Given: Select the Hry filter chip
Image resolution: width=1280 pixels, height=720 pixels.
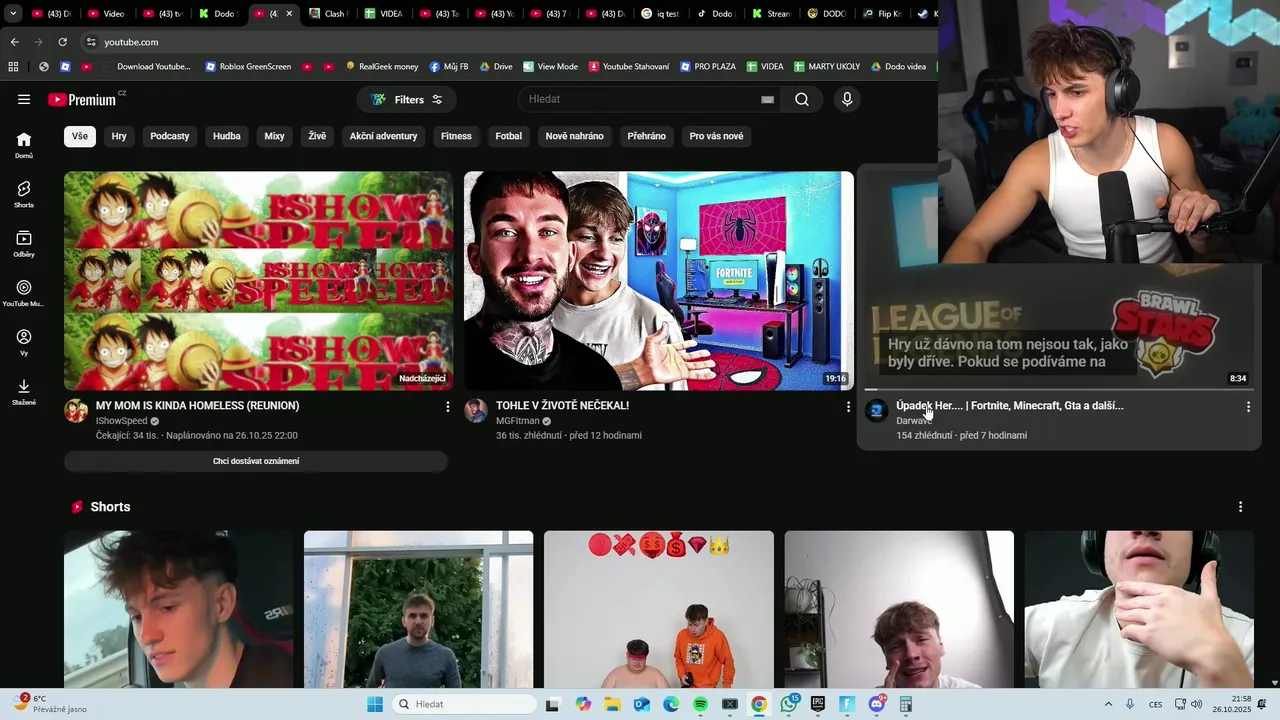Looking at the screenshot, I should tap(119, 136).
